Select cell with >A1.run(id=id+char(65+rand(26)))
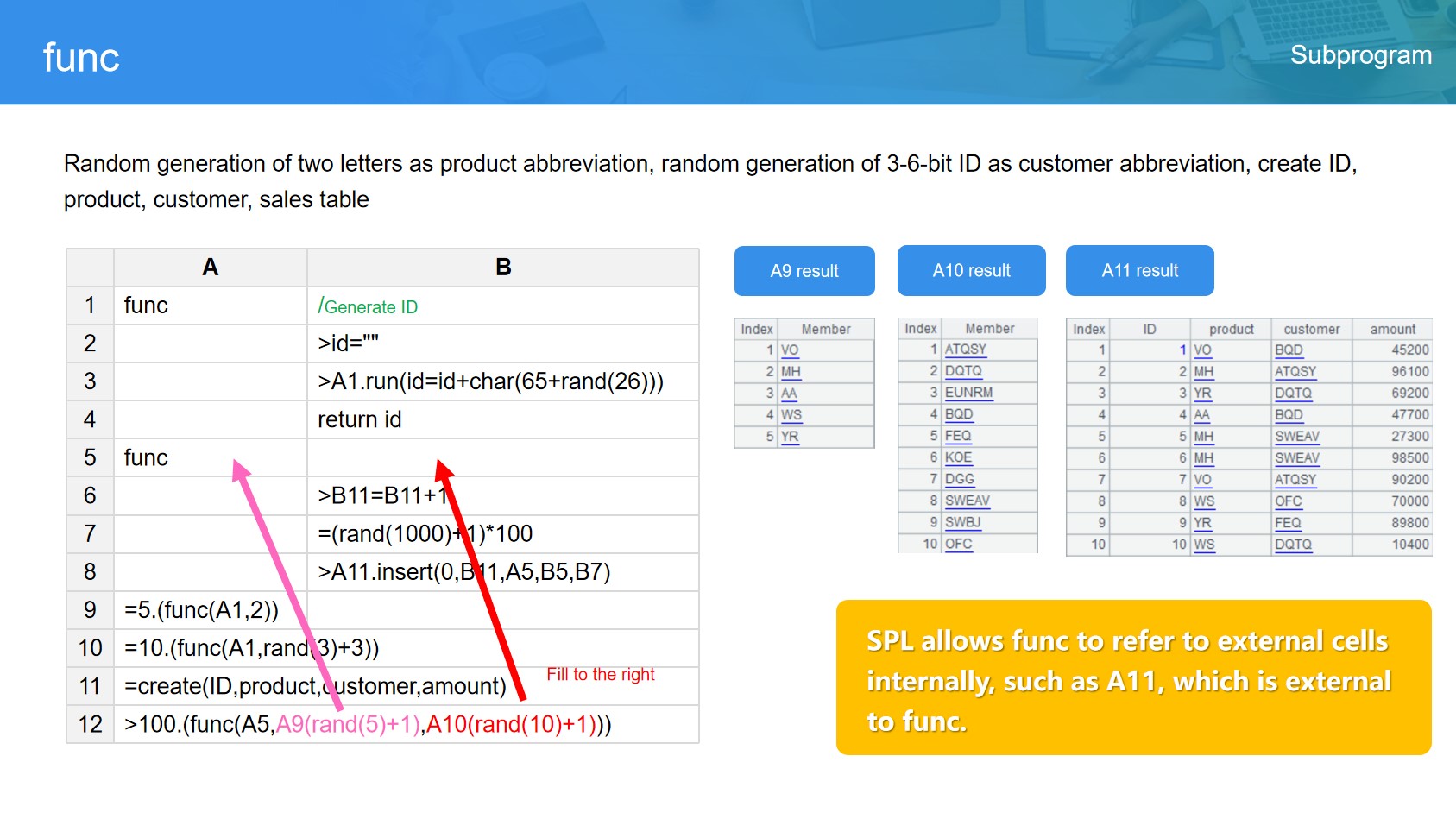This screenshot has width=1456, height=819. [503, 381]
